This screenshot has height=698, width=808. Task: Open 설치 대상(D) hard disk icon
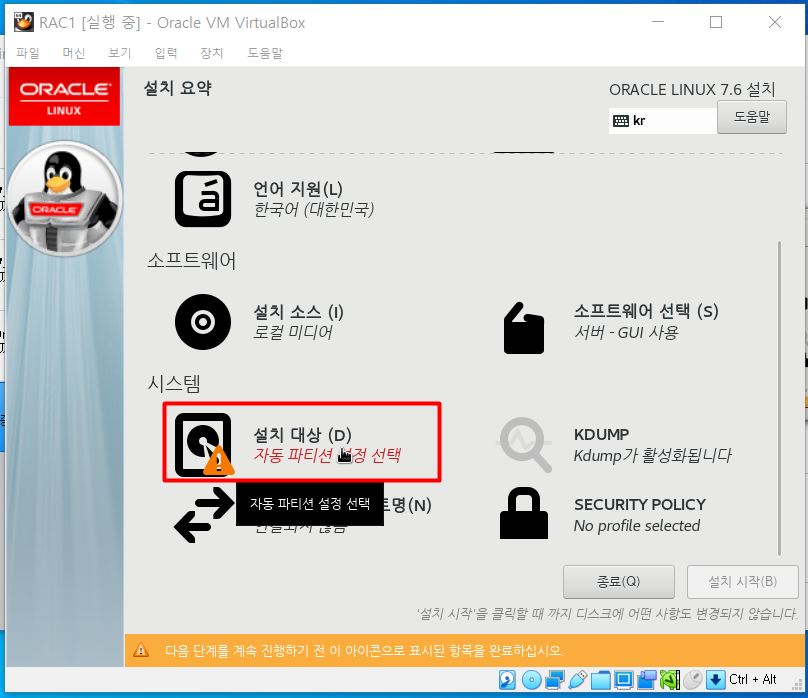[x=204, y=444]
